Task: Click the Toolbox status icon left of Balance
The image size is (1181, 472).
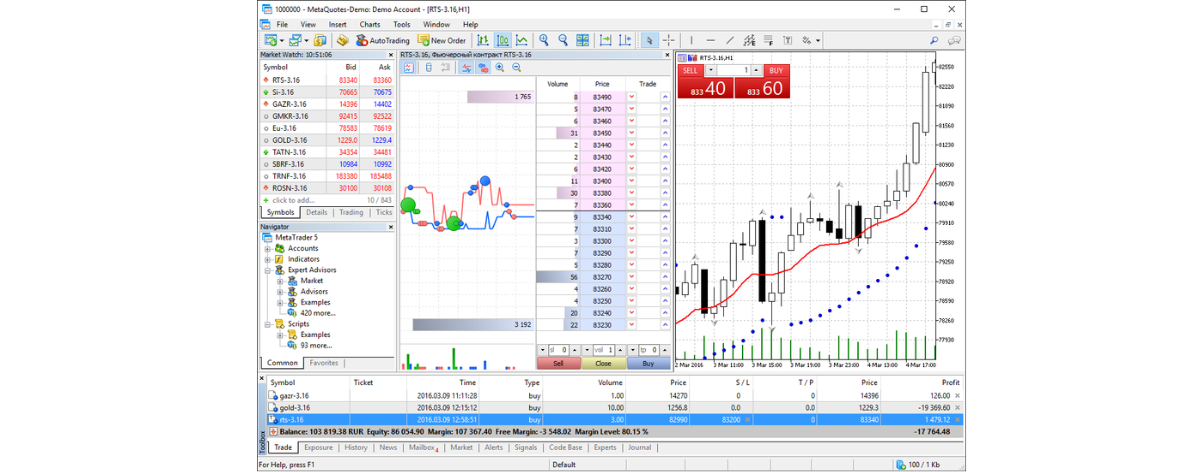Action: 273,431
